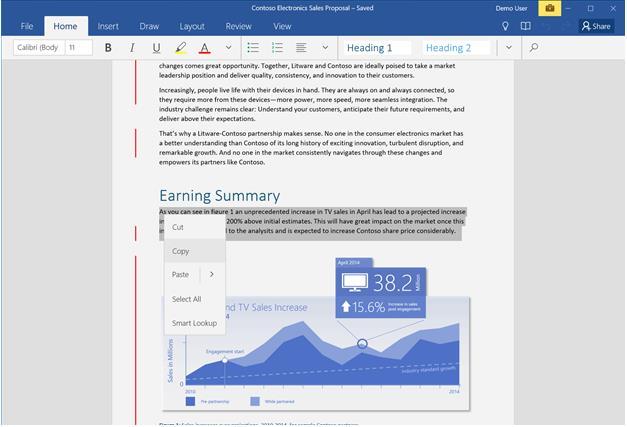Screen dimensions: 627x427
Task: Apply bulleted list
Action: [253, 48]
